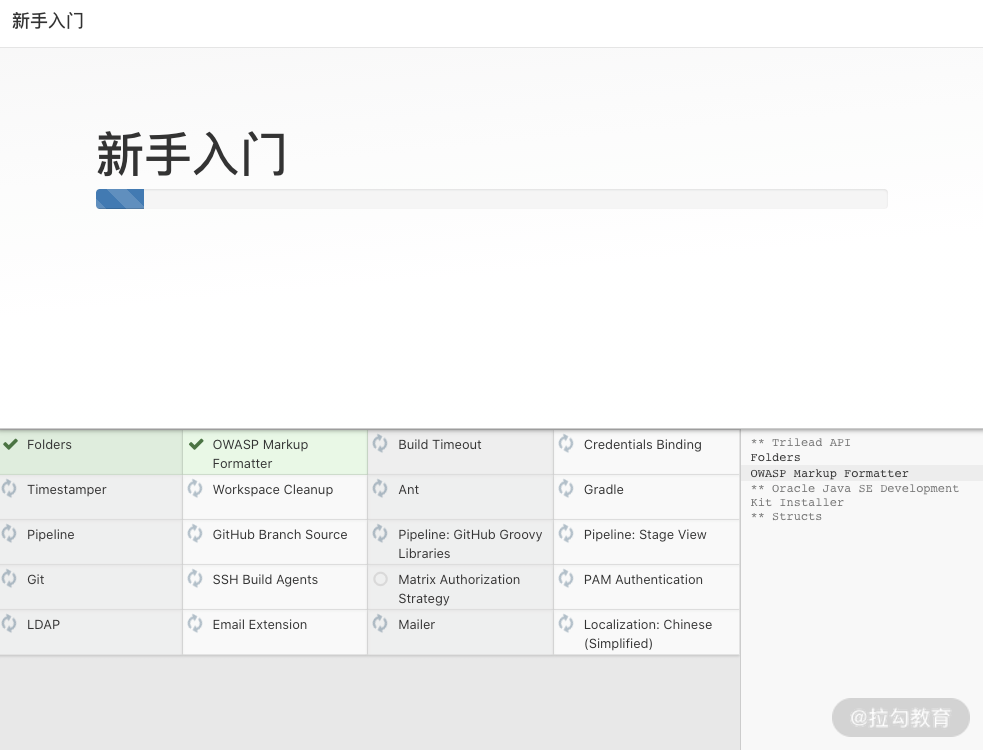This screenshot has width=983, height=750.
Task: Click the pending circle beside Matrix Authorization Strategy
Action: (x=380, y=579)
